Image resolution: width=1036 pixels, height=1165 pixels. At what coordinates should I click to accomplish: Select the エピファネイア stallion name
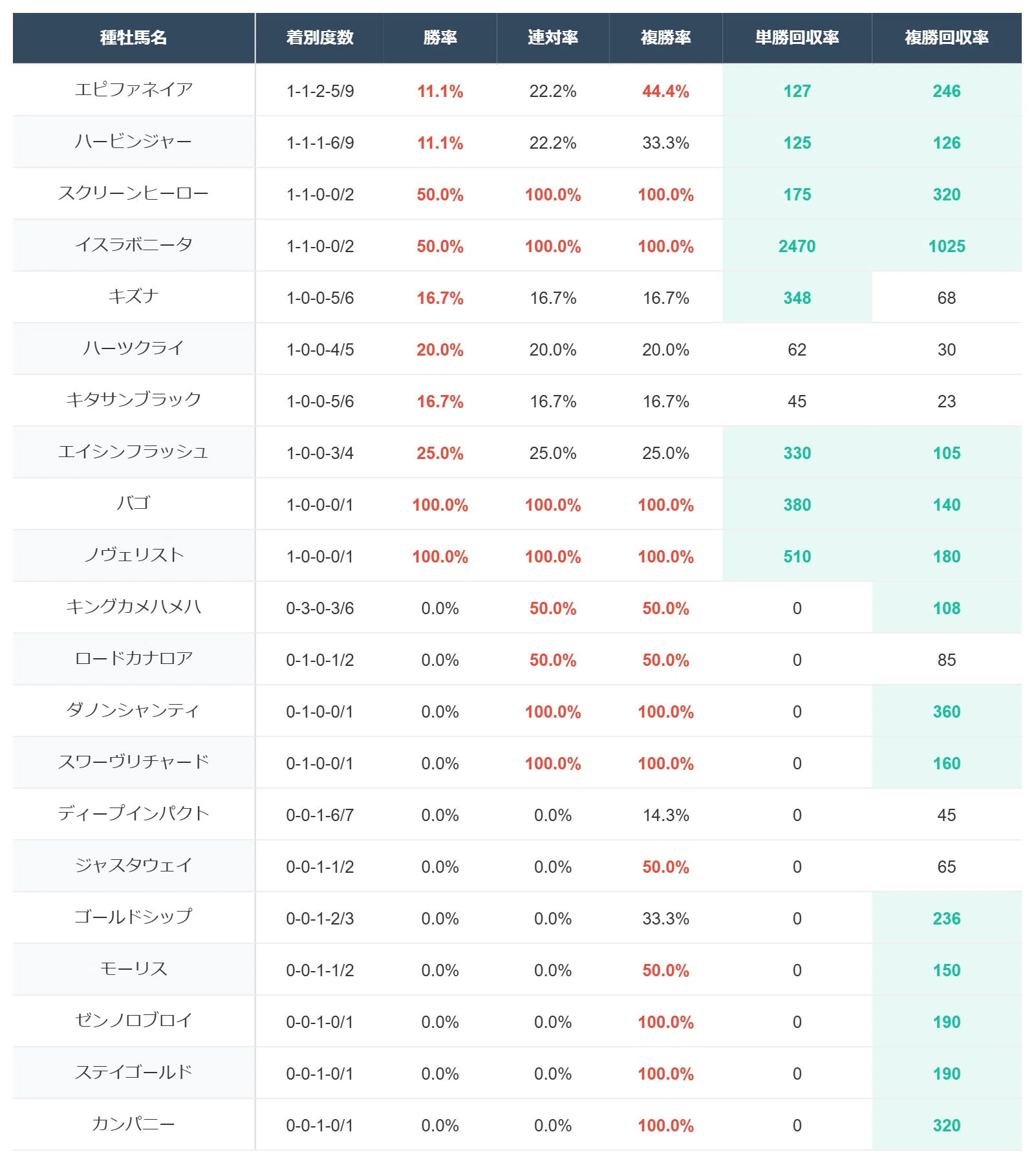click(133, 89)
